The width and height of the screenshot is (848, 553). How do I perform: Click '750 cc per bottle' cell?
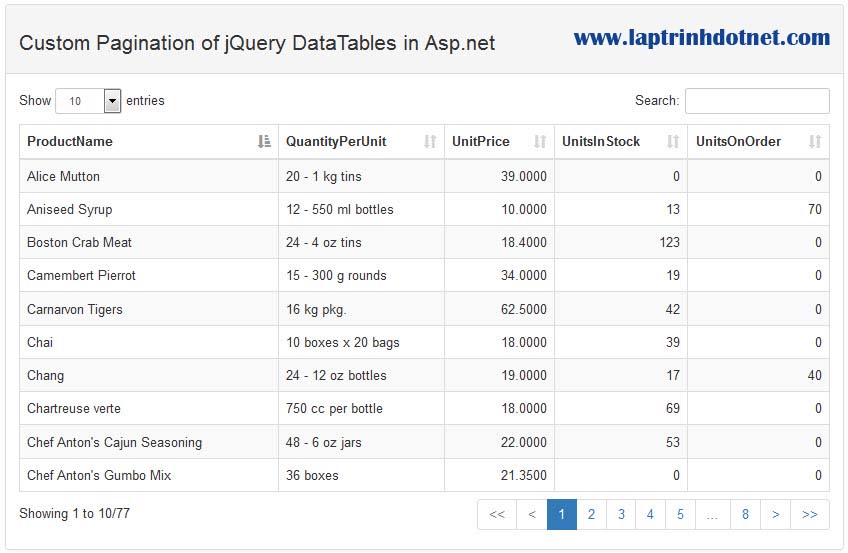[361, 408]
